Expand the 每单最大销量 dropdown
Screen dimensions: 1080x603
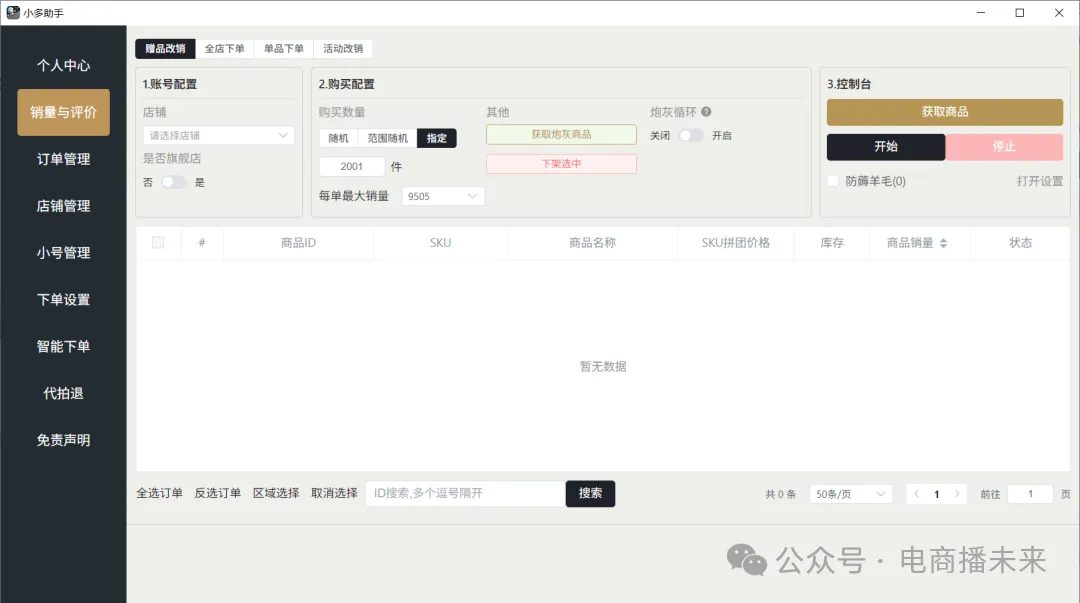tap(443, 196)
